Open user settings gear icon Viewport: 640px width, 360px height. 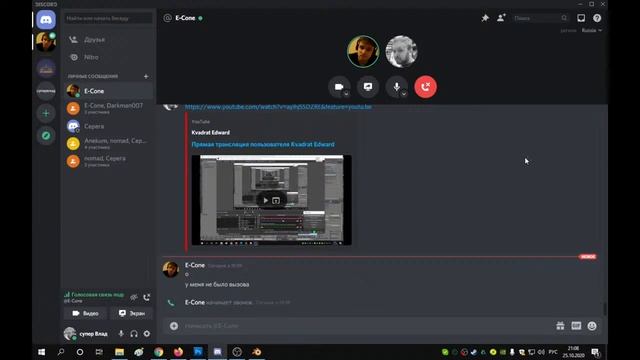pyautogui.click(x=147, y=333)
